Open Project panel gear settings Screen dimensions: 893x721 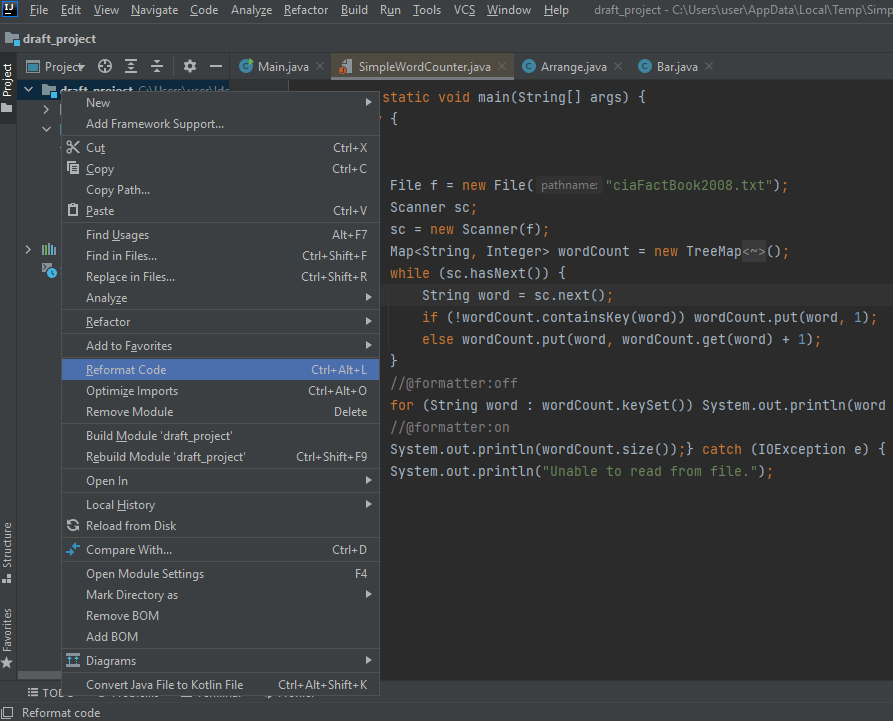click(190, 66)
